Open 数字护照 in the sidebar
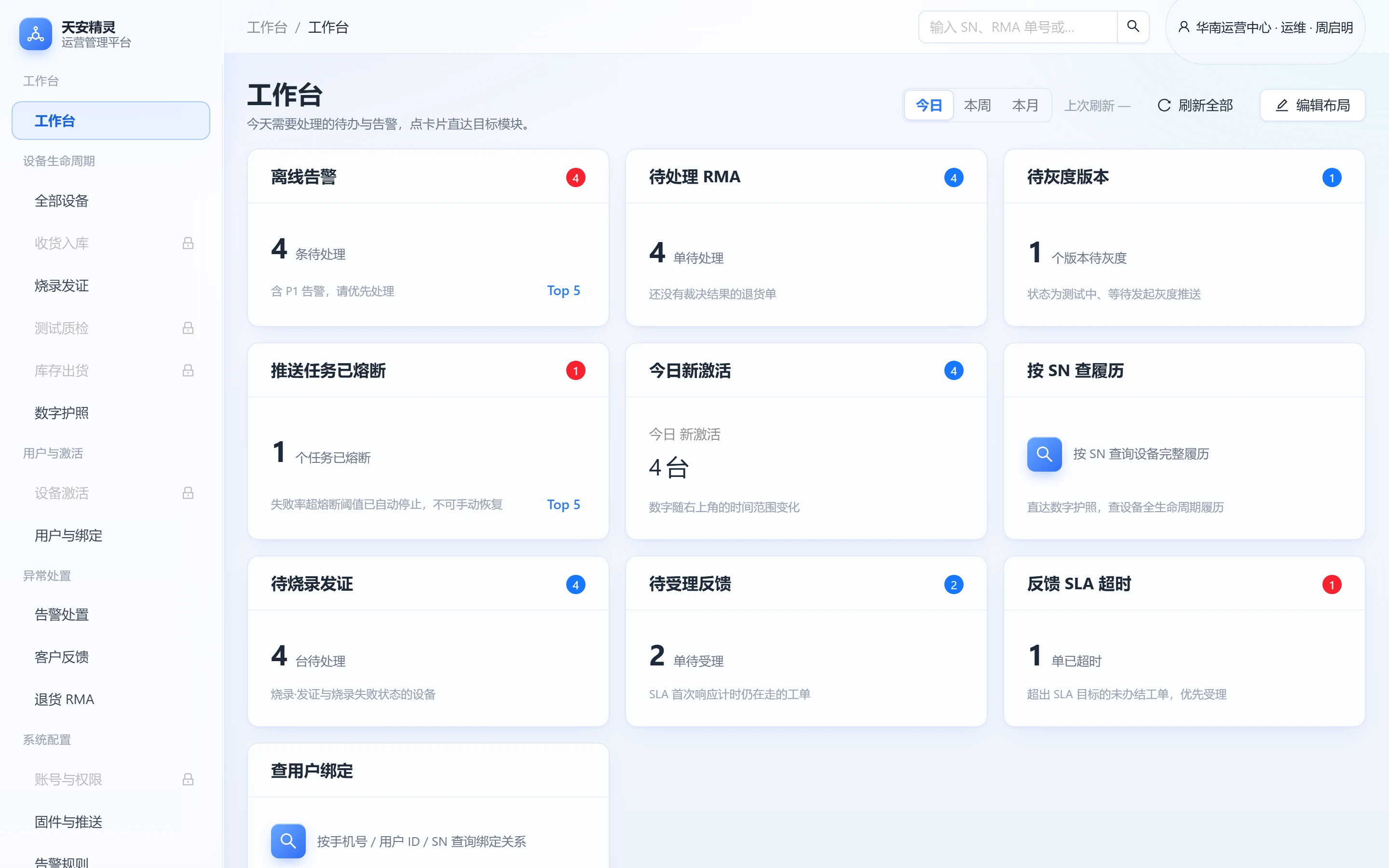 [x=111, y=413]
